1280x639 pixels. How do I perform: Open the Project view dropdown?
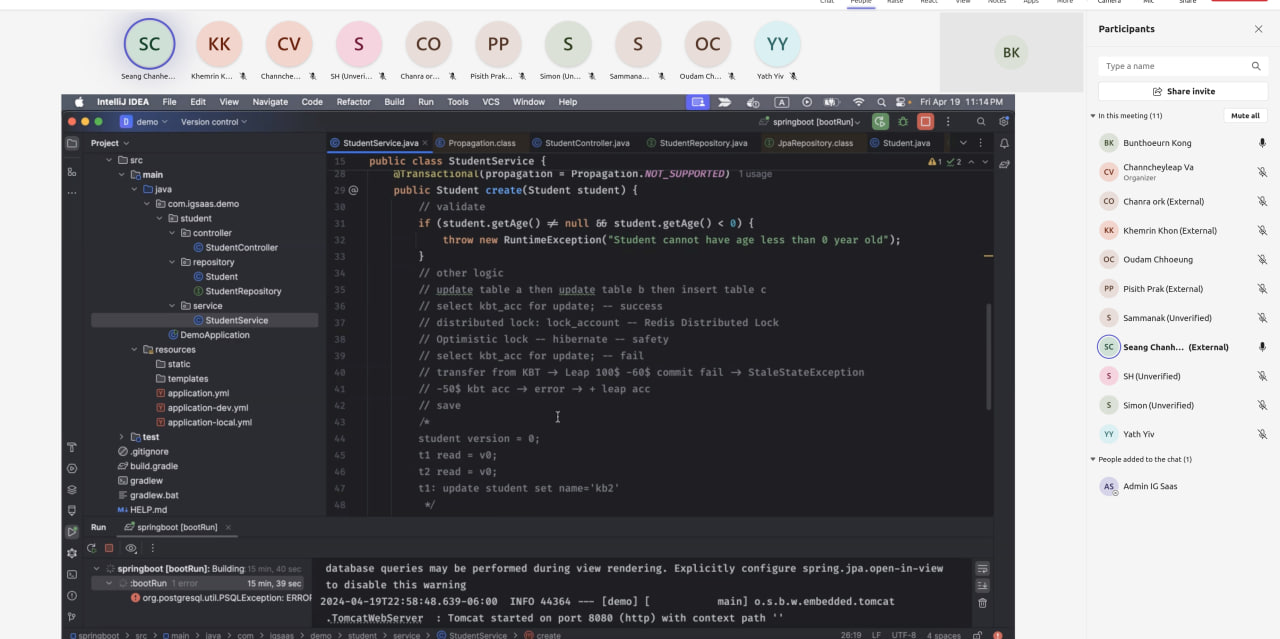click(x=109, y=143)
